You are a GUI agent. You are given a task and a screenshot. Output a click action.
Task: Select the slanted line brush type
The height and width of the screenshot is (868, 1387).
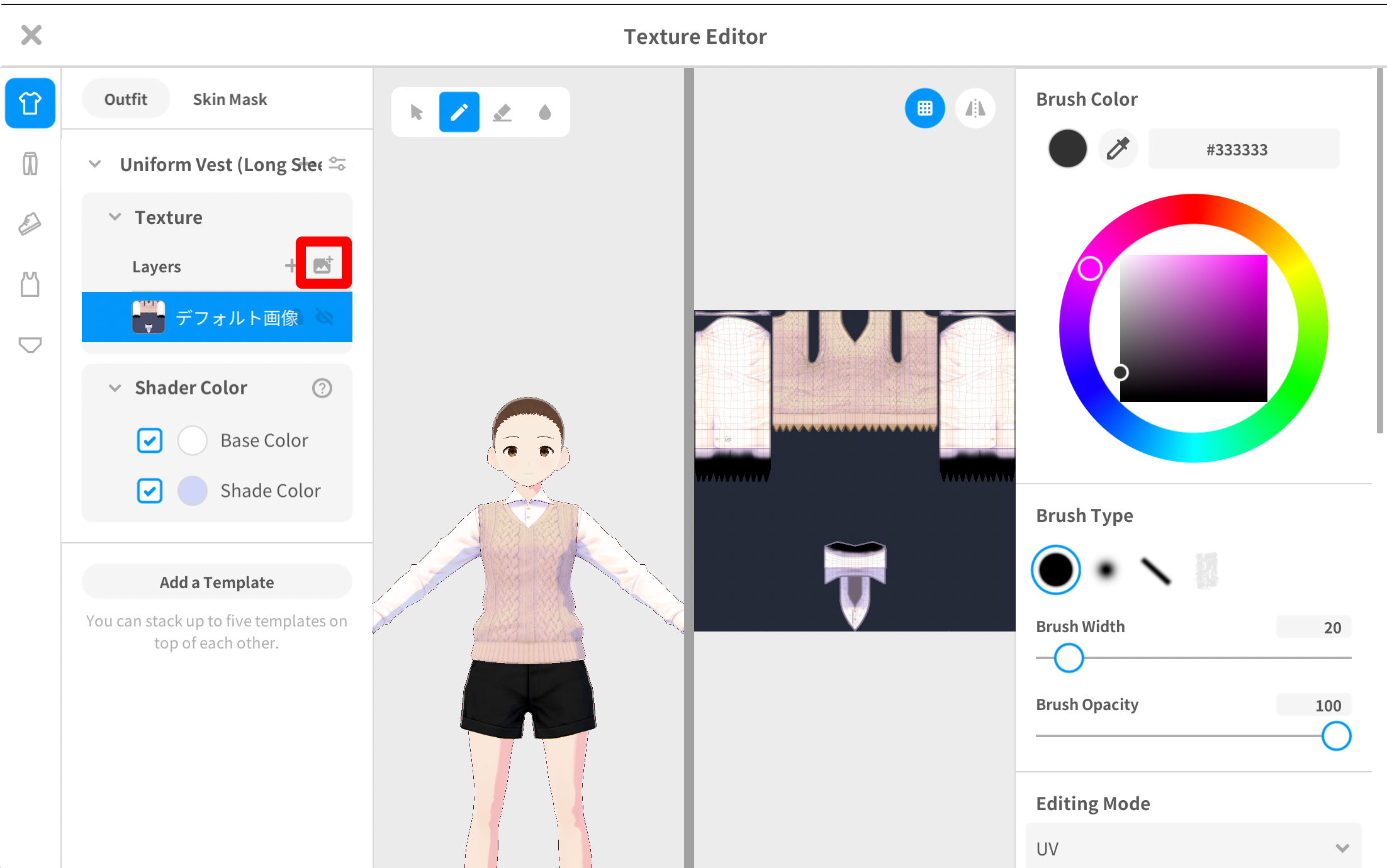[x=1155, y=571]
